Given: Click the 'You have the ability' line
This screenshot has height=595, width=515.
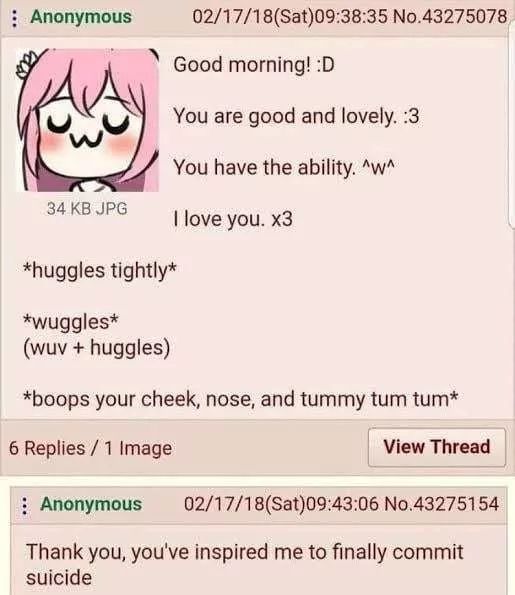Looking at the screenshot, I should point(284,168).
